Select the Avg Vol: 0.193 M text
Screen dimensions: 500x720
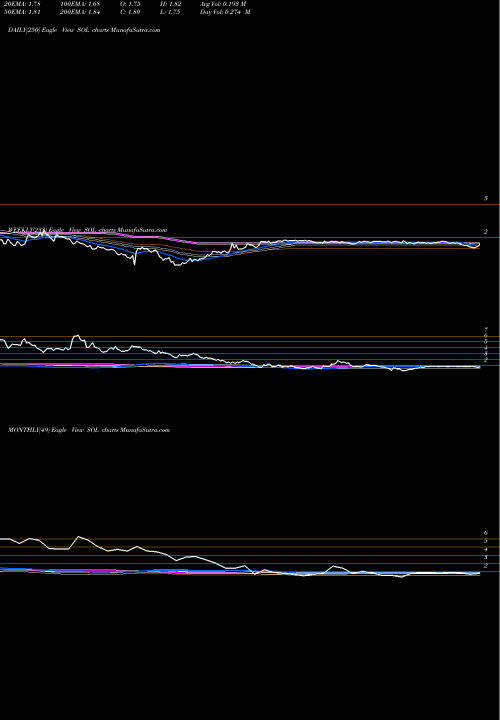(223, 4)
